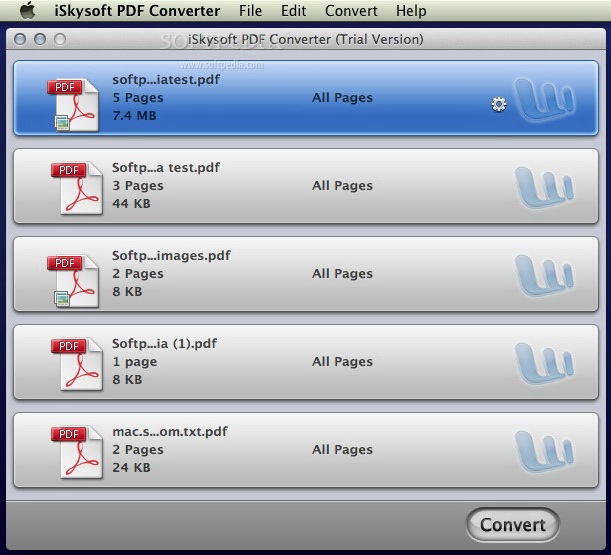The height and width of the screenshot is (555, 611).
Task: Close the PDF Converter window
Action: click(20, 39)
